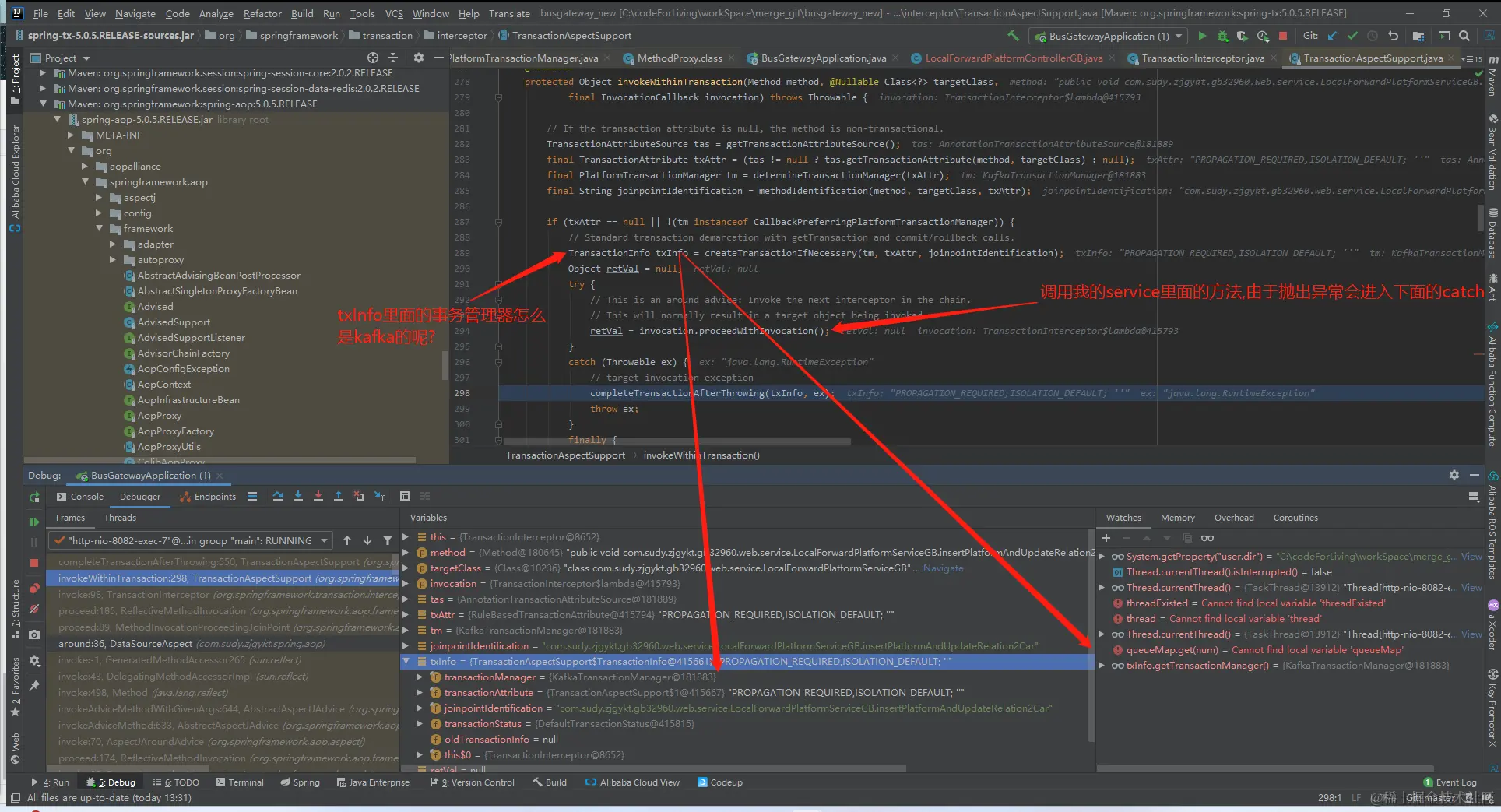
Task: Click Run to Cursor debugger icon
Action: (379, 497)
